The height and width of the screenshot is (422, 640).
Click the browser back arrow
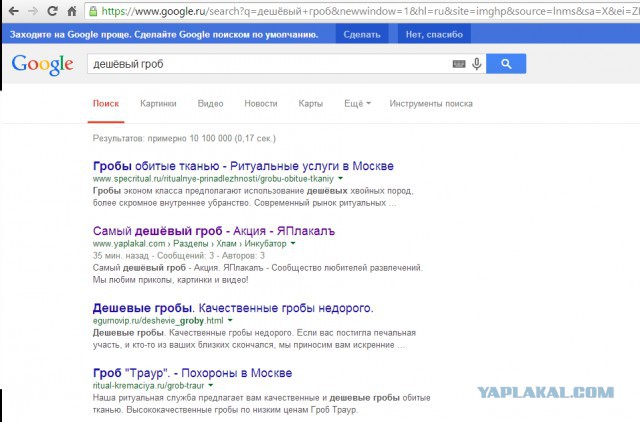(13, 11)
